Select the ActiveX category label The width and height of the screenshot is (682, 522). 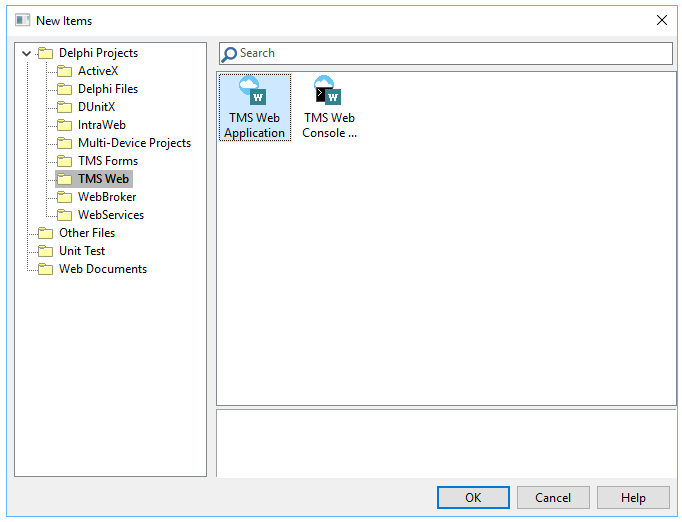click(98, 71)
